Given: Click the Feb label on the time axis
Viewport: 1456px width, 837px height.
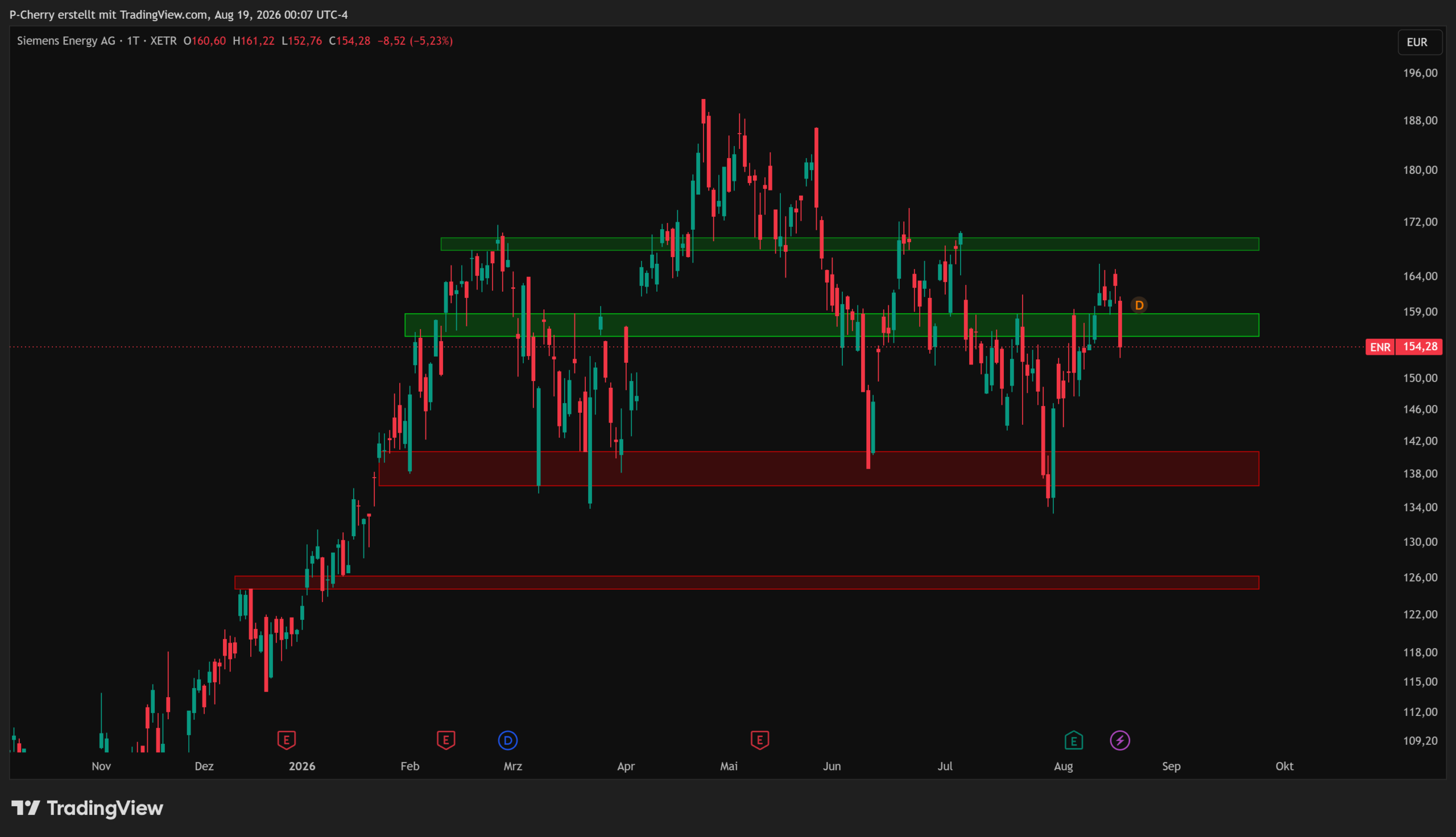Looking at the screenshot, I should (x=410, y=766).
